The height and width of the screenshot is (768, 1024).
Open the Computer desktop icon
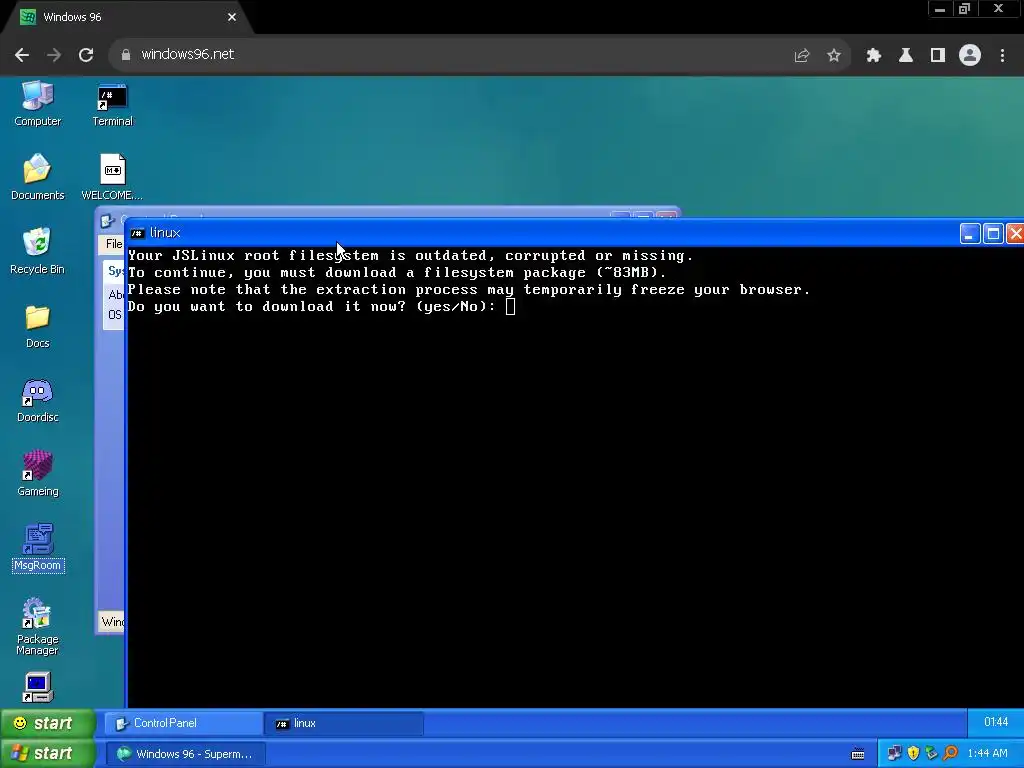click(x=37, y=103)
